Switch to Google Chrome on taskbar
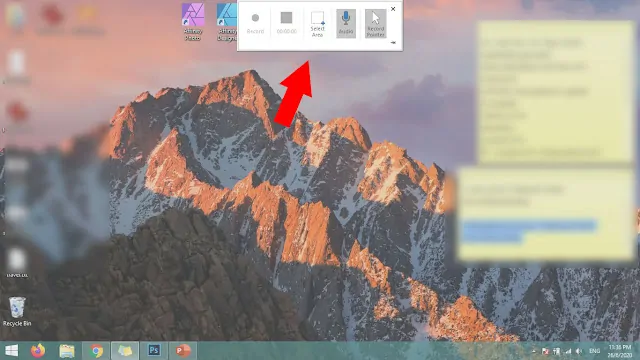640x360 pixels. coord(96,351)
